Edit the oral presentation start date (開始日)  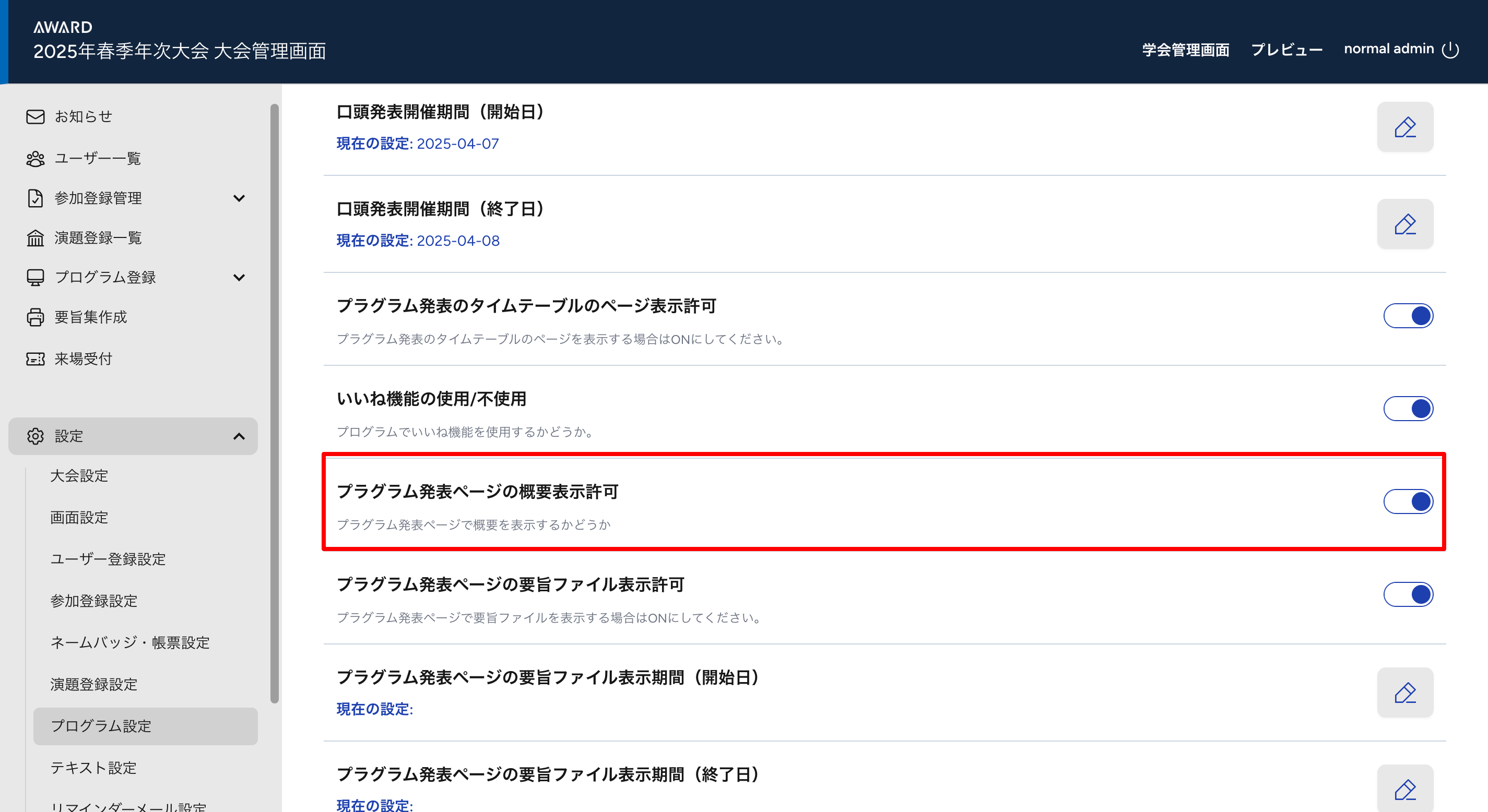1404,127
